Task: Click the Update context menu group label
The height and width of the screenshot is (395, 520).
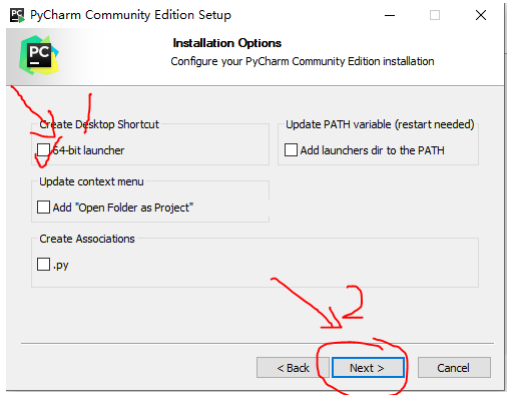Action: coord(91,182)
